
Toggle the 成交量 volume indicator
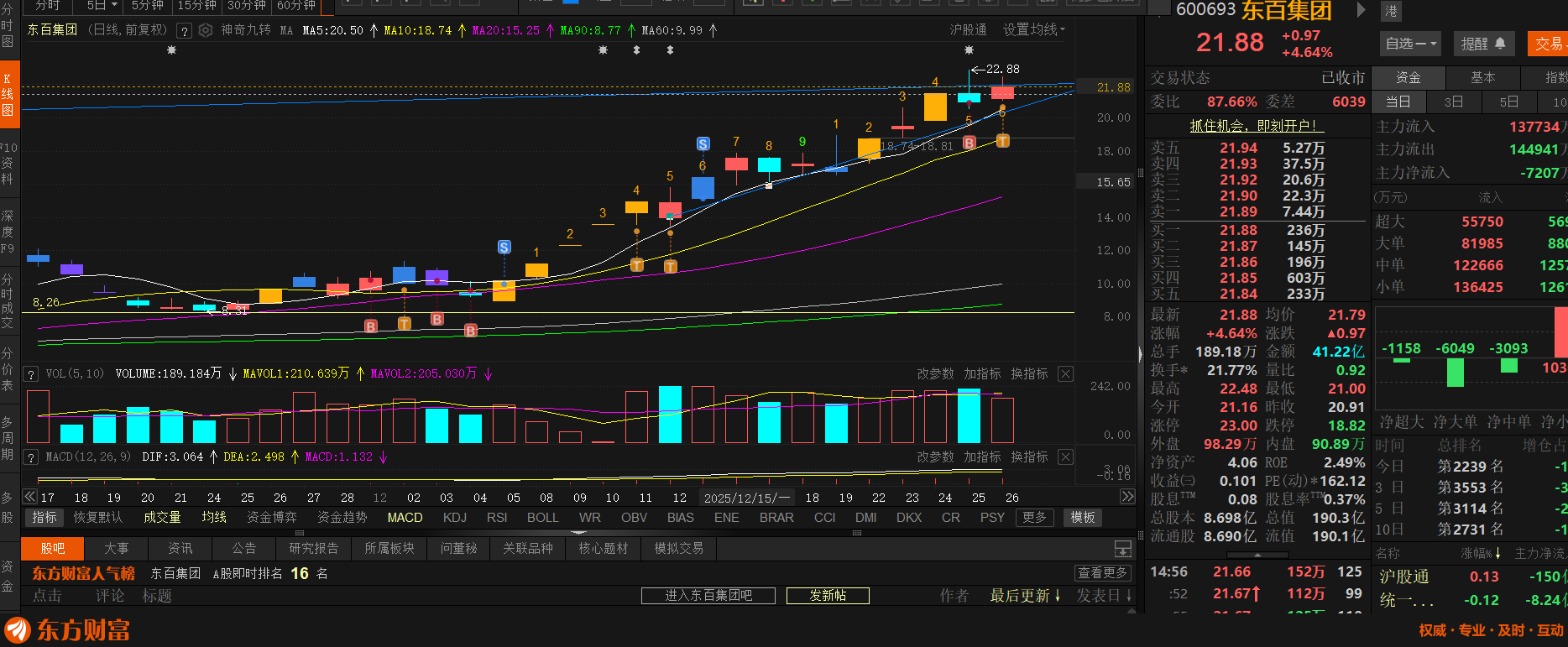[x=162, y=518]
